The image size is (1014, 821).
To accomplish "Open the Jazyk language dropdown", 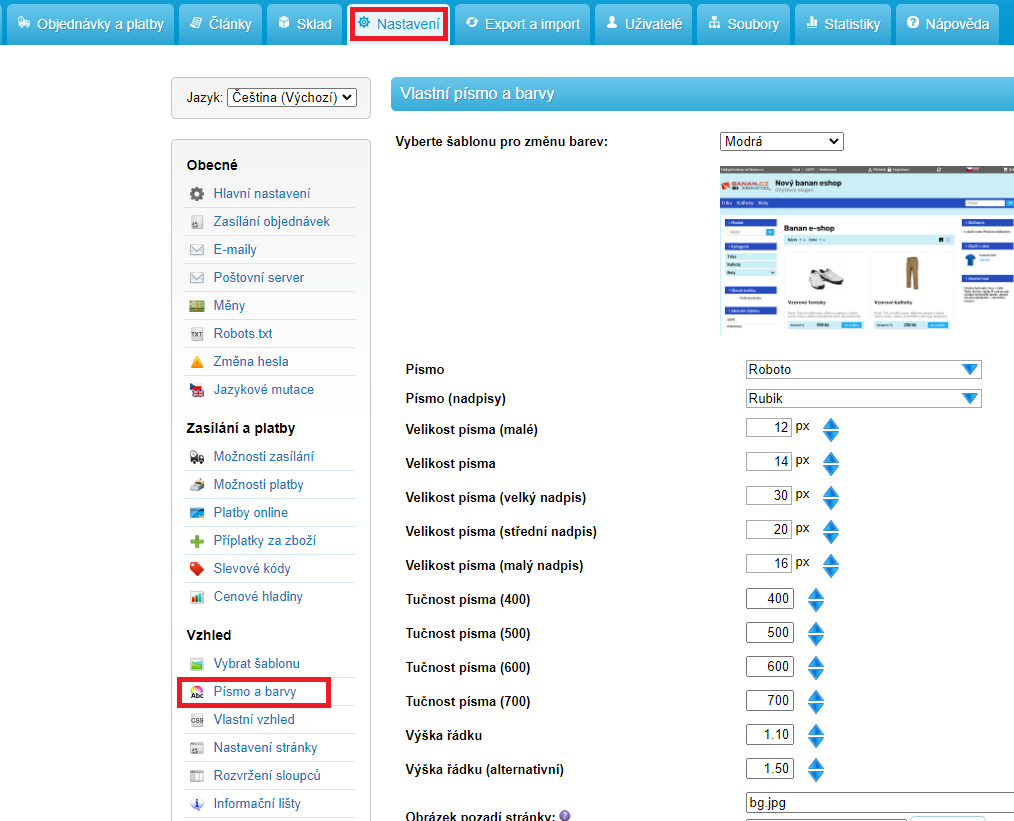I will pos(291,98).
